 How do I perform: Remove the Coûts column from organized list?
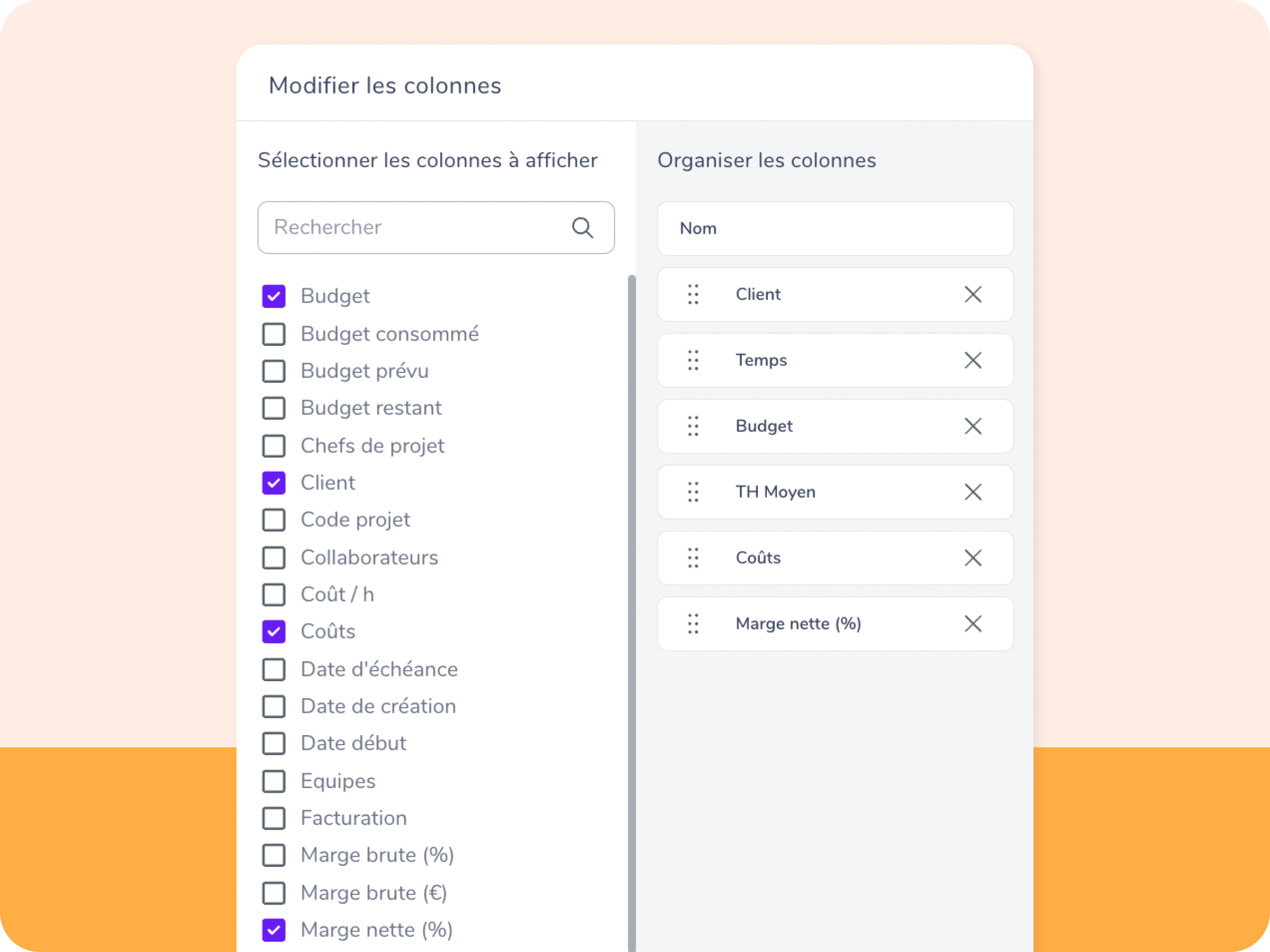[973, 558]
